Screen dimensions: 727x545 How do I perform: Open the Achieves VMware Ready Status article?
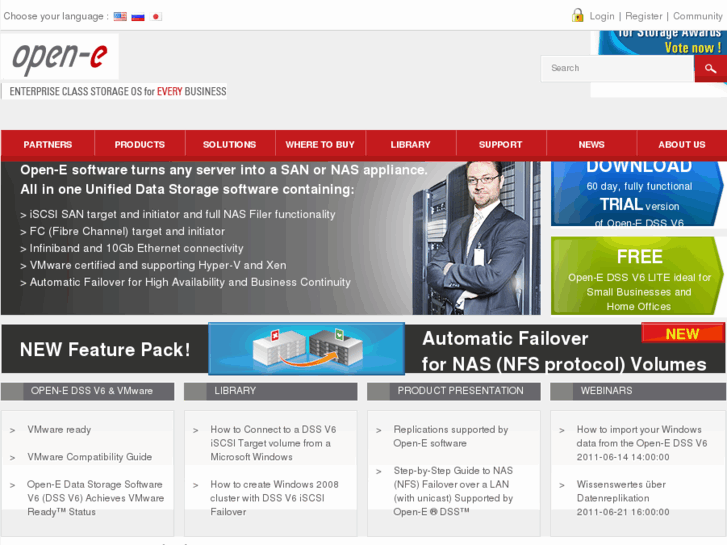pos(95,498)
